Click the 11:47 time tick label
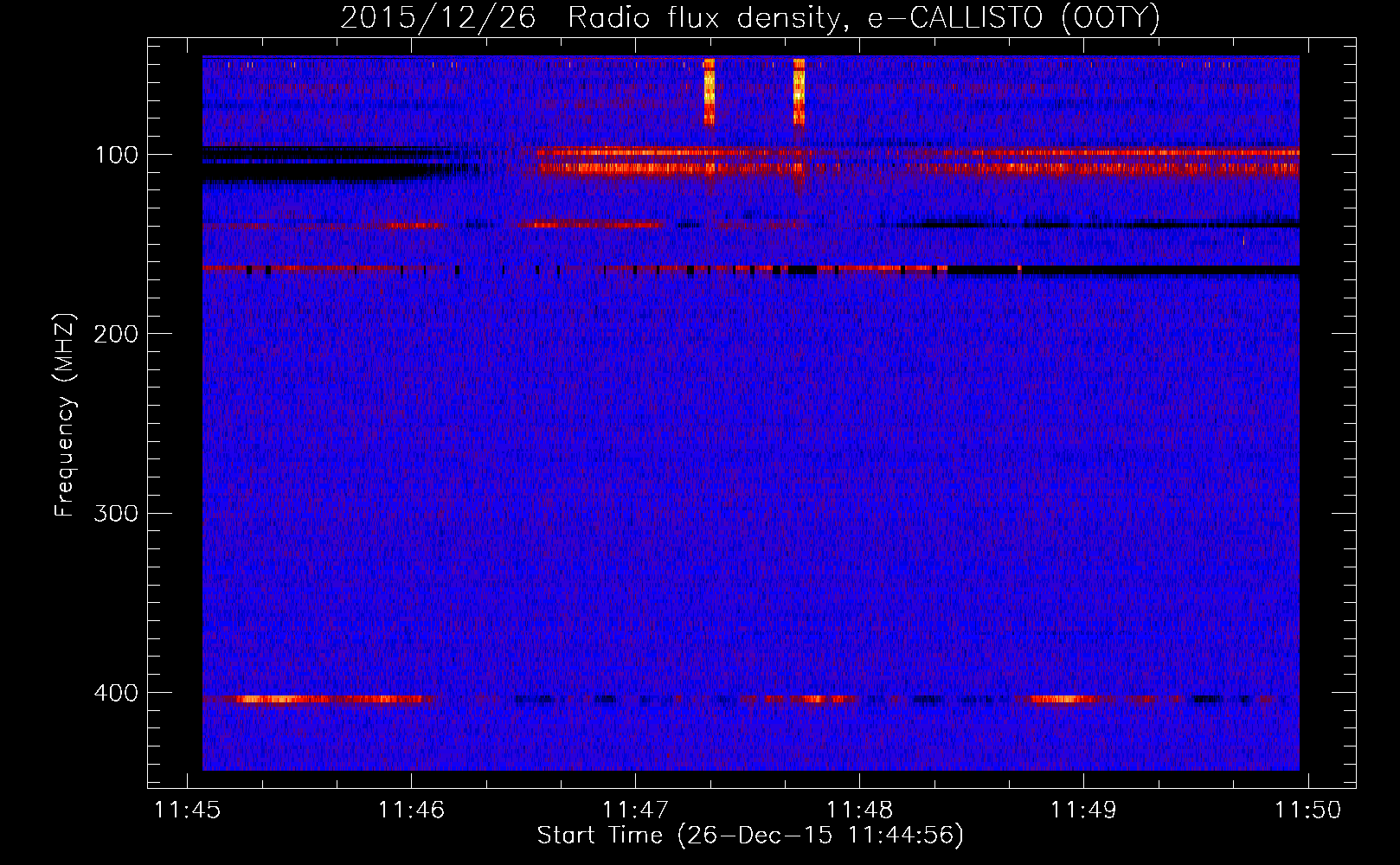This screenshot has height=865, width=1400. click(635, 810)
